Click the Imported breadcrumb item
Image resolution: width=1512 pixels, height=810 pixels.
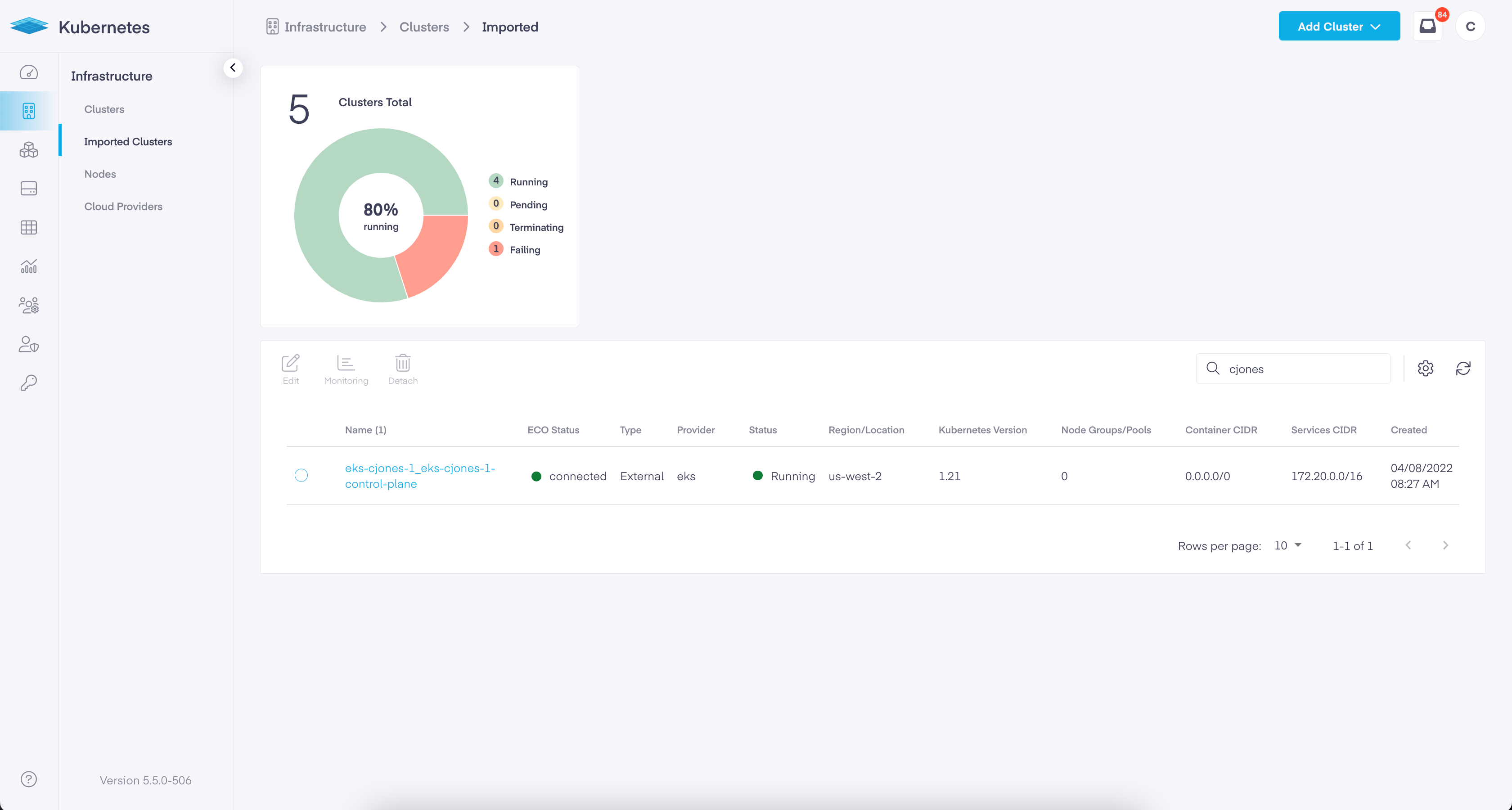tap(510, 27)
